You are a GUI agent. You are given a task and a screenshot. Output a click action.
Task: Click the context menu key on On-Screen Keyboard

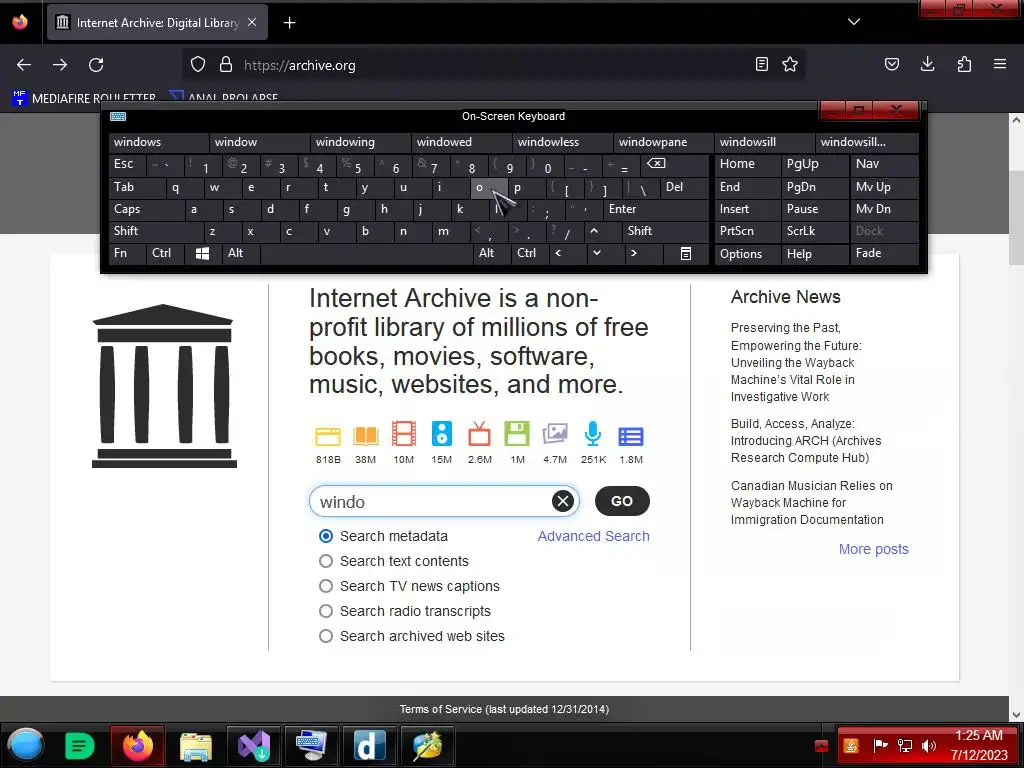tap(686, 253)
